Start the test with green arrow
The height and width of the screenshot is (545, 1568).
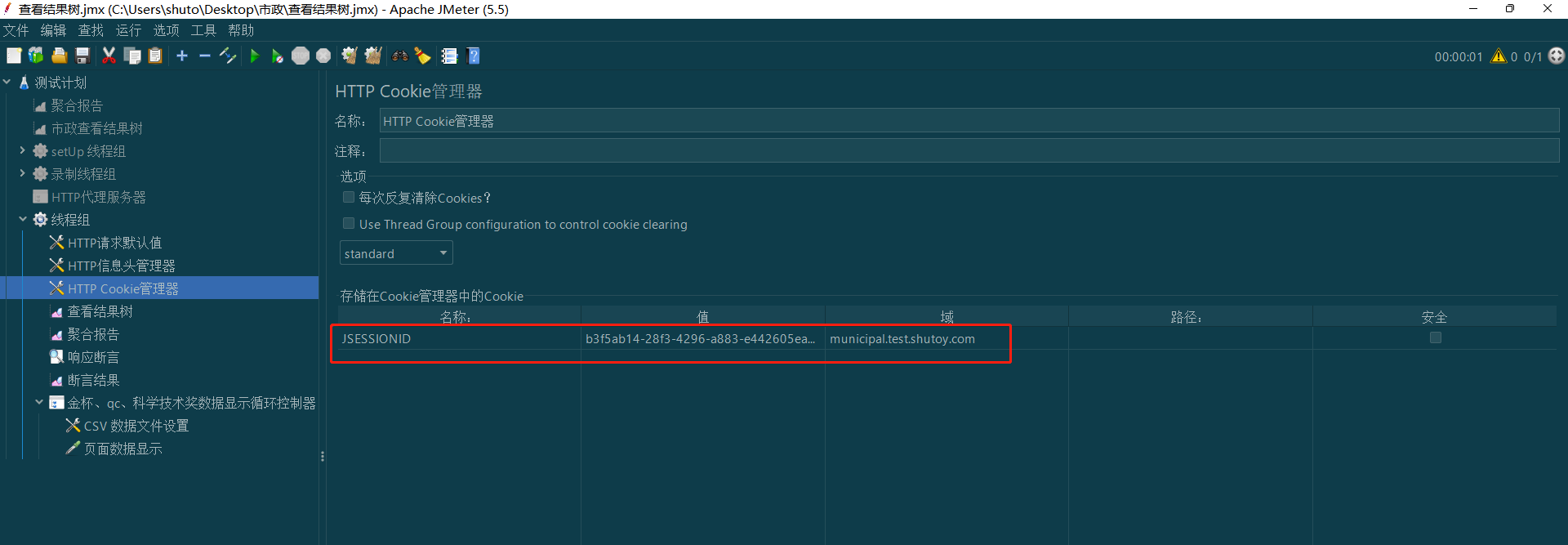(255, 56)
